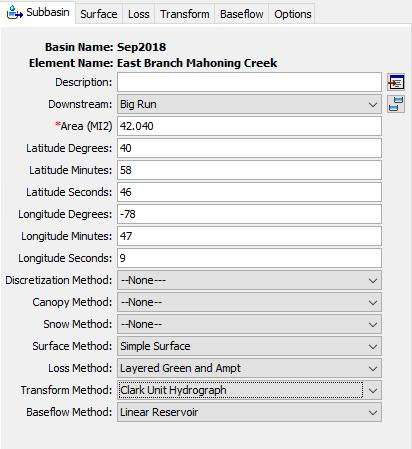412x449 pixels.
Task: Expand the Snow Method dropdown
Action: [x=249, y=324]
